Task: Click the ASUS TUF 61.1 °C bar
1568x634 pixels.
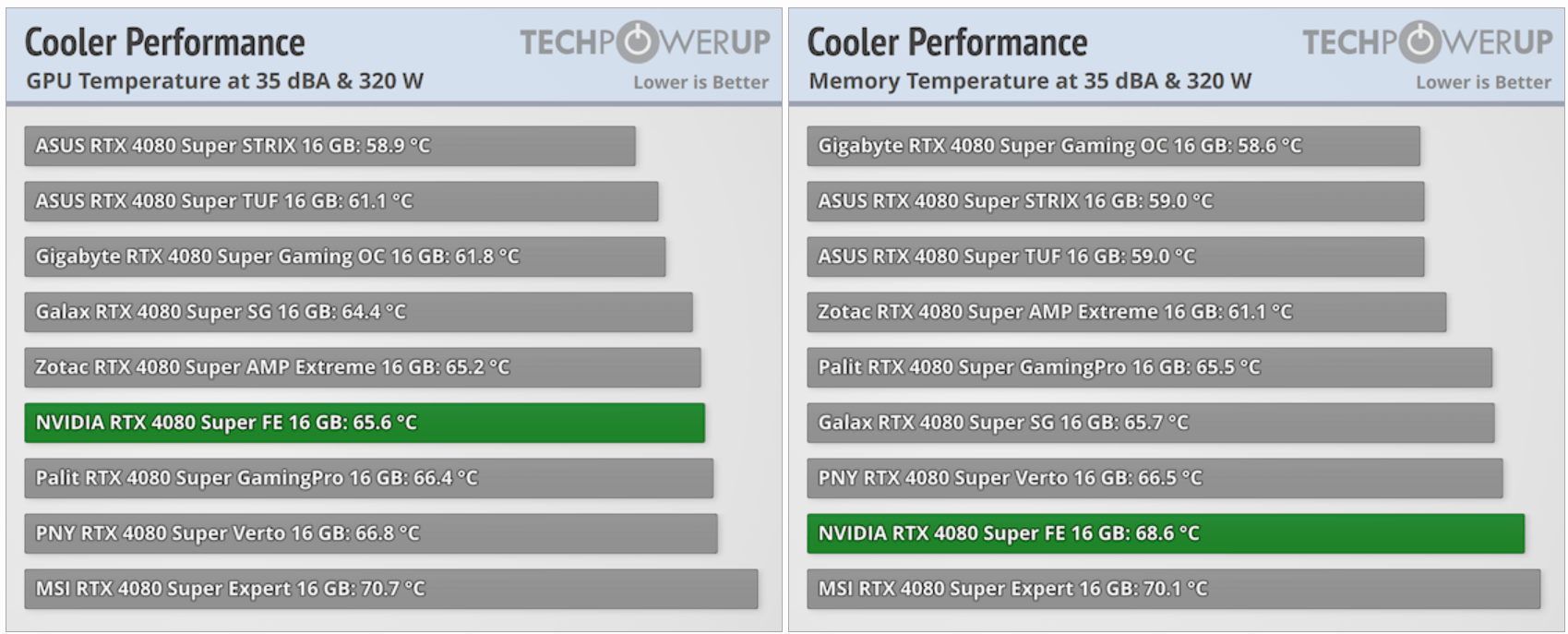Action: pyautogui.click(x=341, y=201)
